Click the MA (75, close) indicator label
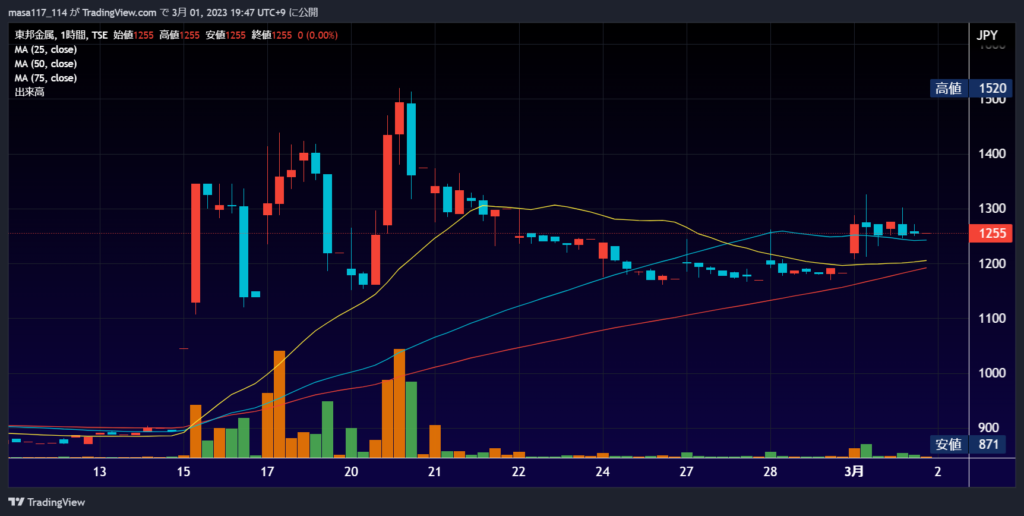 pos(46,78)
